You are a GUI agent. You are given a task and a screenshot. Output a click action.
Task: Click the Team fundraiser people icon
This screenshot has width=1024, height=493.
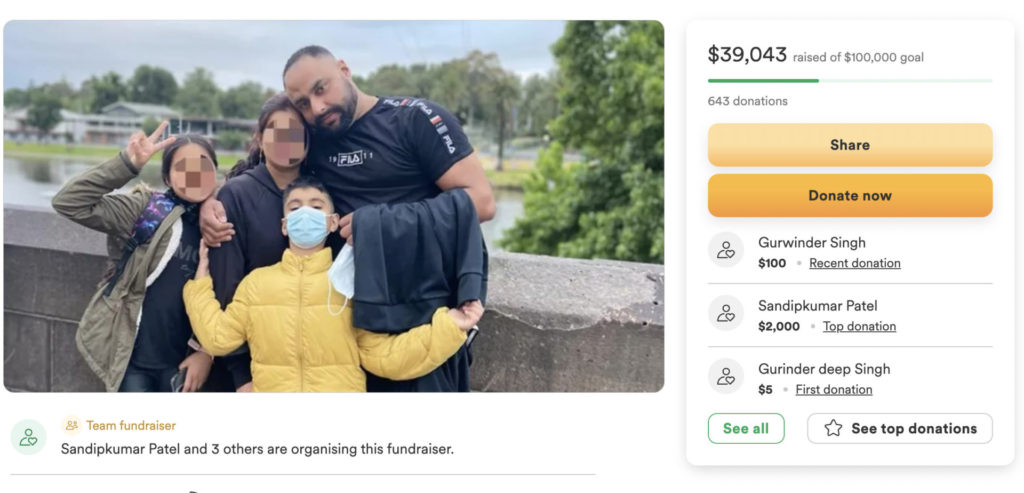pos(71,425)
